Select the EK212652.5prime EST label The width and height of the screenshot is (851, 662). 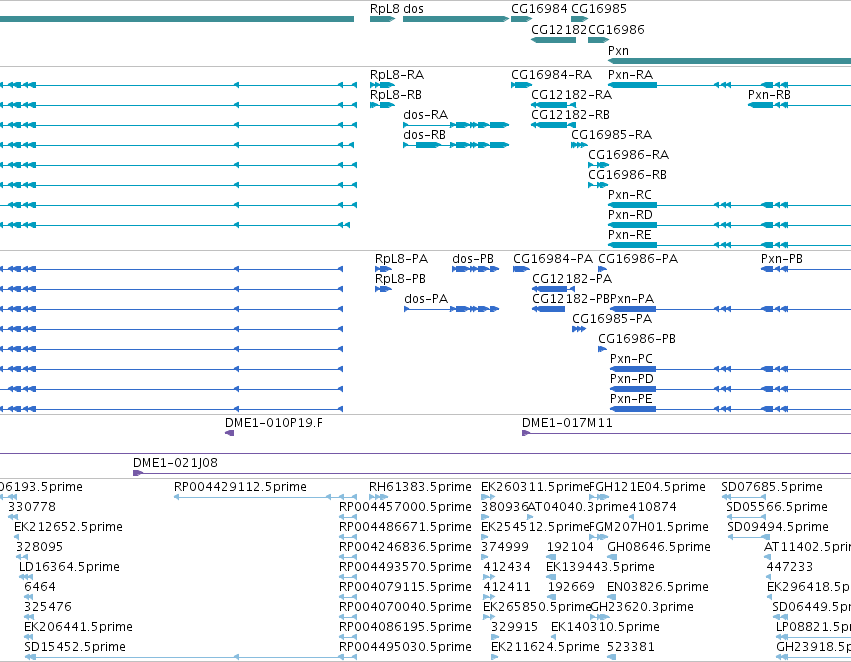point(68,527)
